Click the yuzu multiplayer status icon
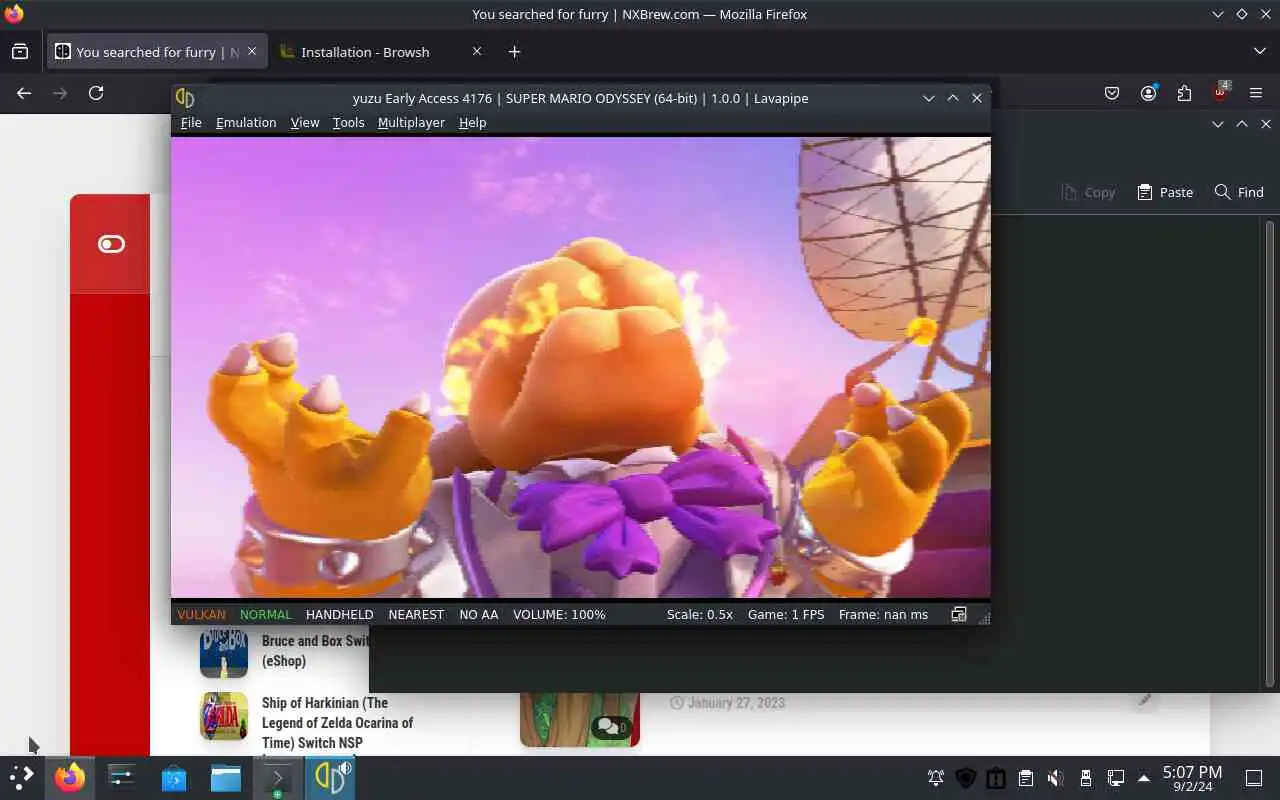Screen dimensions: 1280x800 [x=959, y=614]
